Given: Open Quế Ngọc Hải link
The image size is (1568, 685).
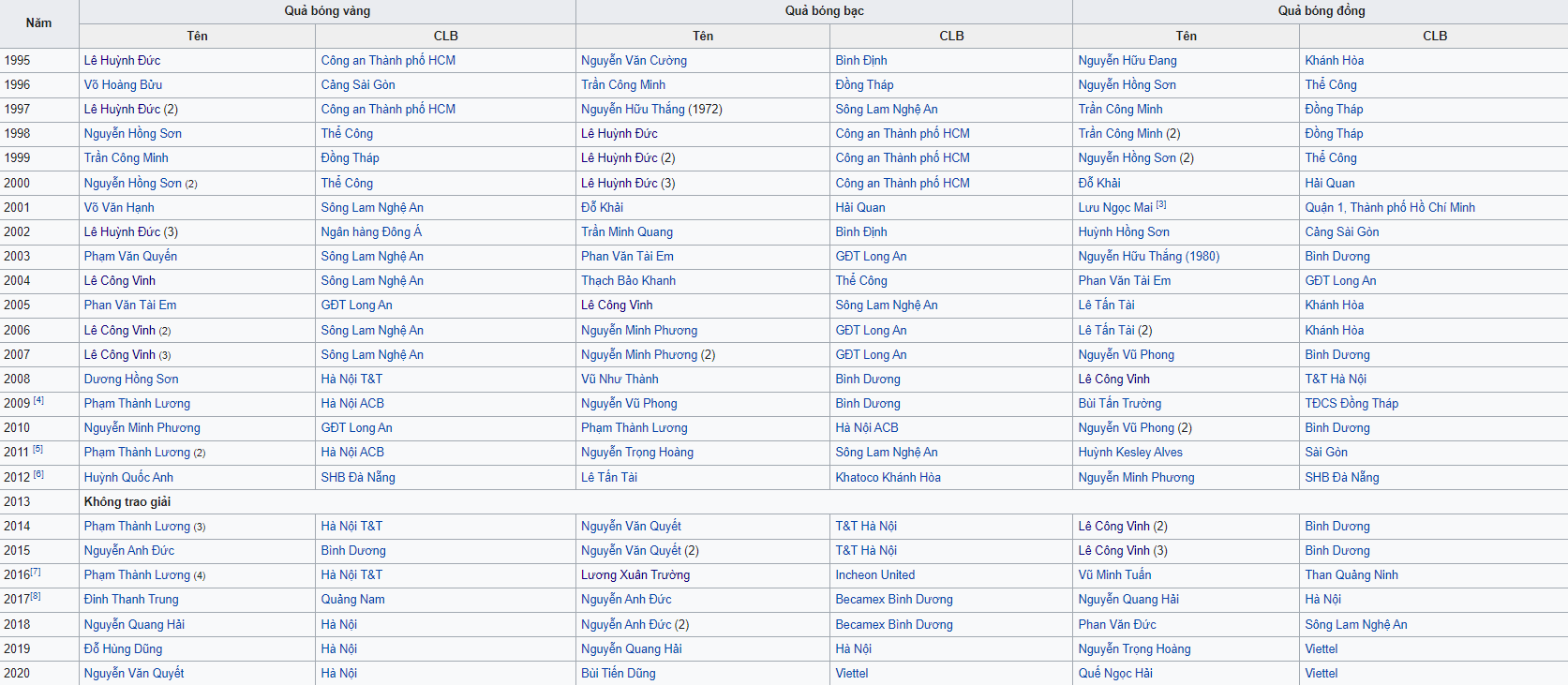Looking at the screenshot, I should (x=1115, y=673).
